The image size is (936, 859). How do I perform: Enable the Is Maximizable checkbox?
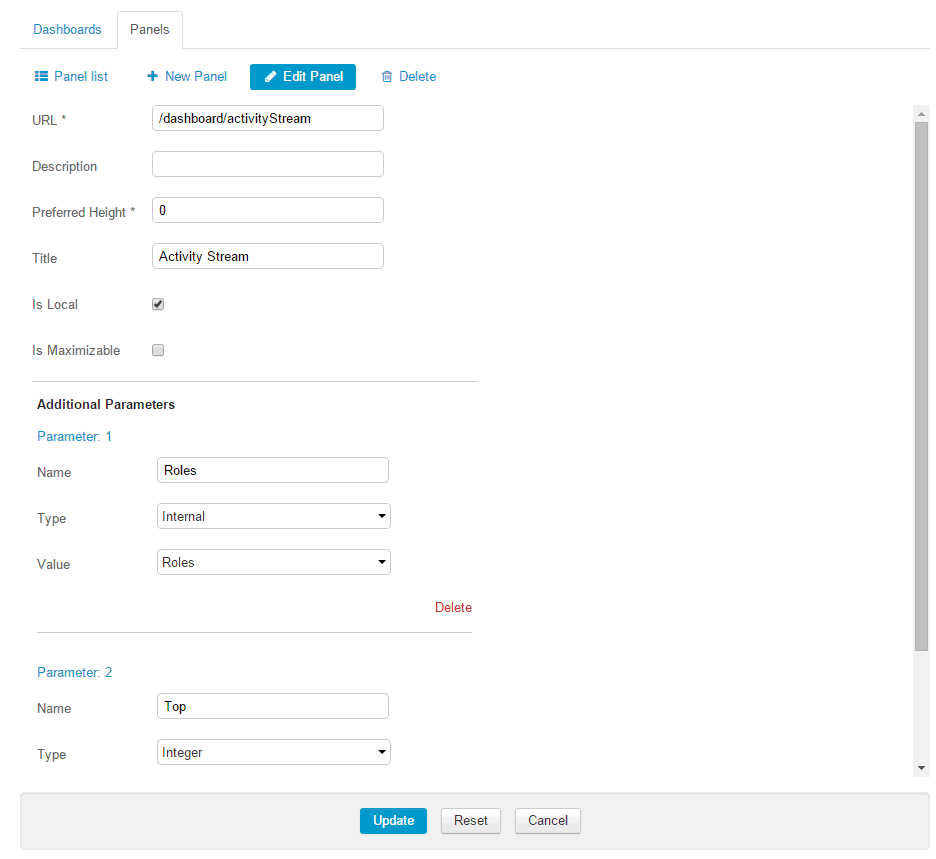click(x=158, y=350)
